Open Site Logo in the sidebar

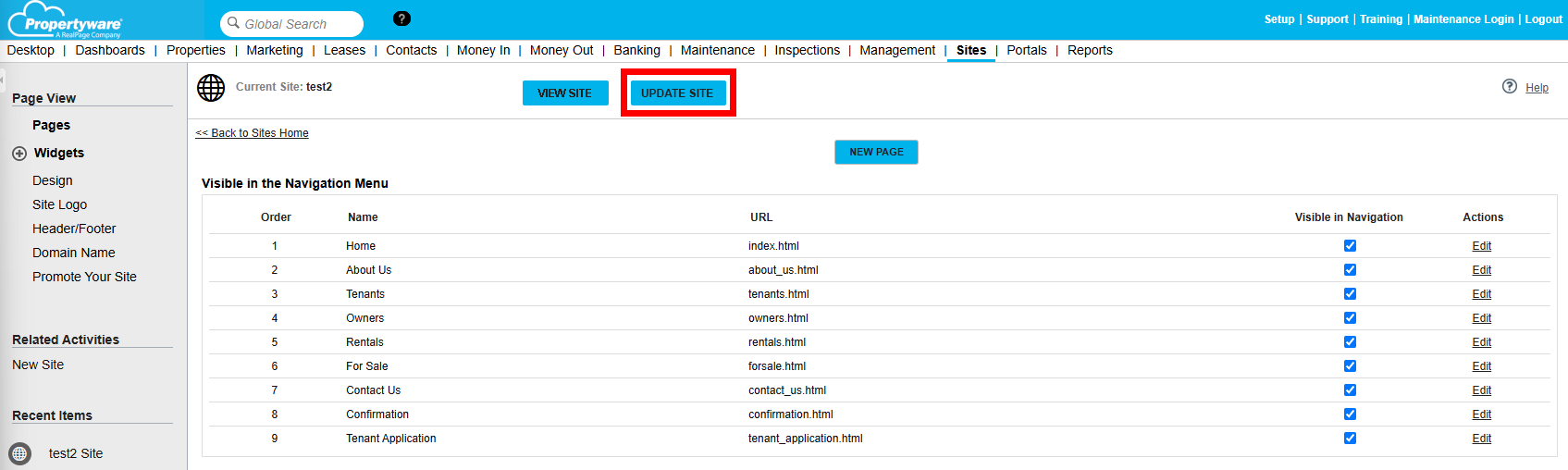60,204
